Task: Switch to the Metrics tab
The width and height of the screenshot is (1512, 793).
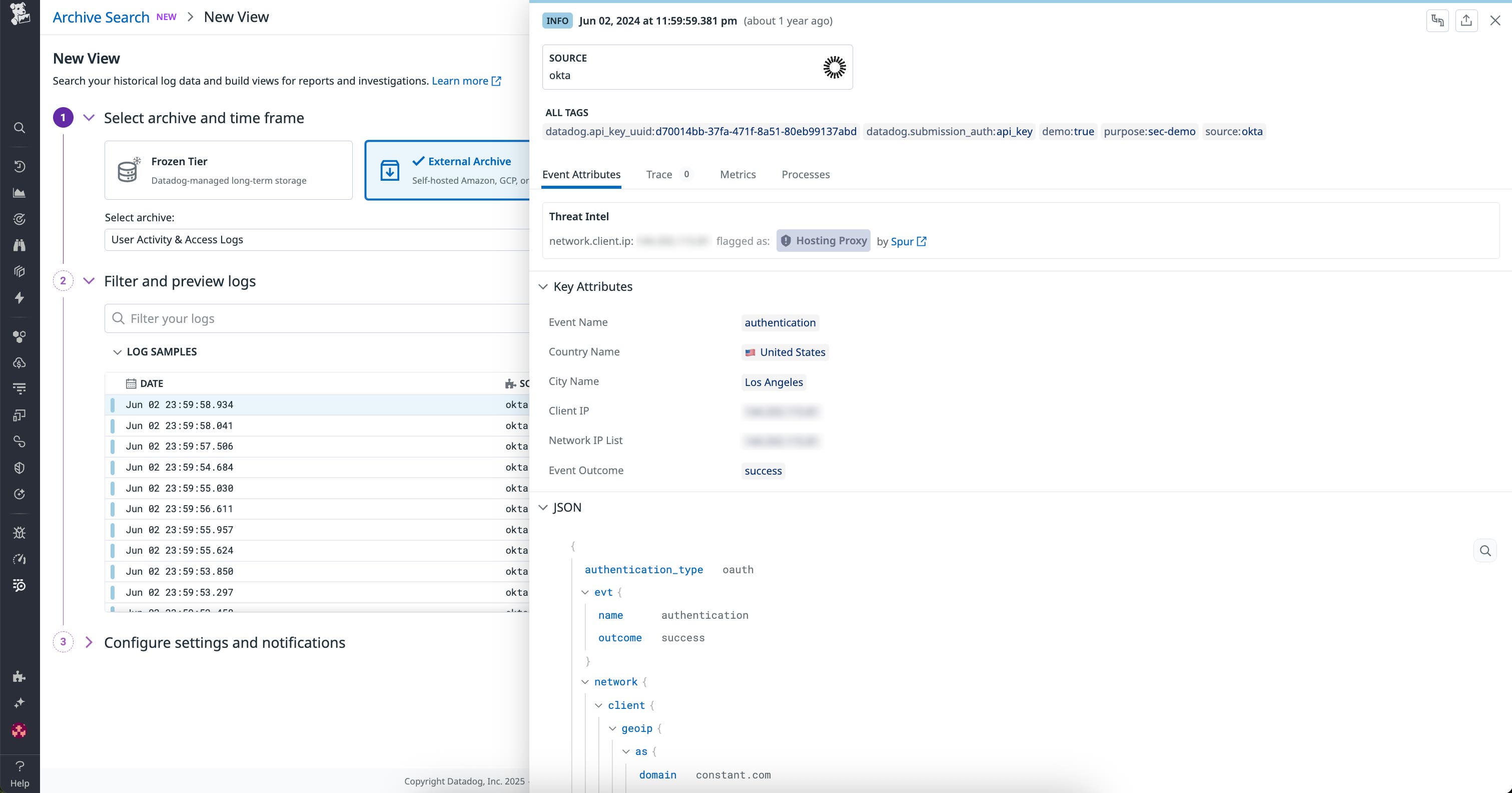Action: (x=737, y=174)
